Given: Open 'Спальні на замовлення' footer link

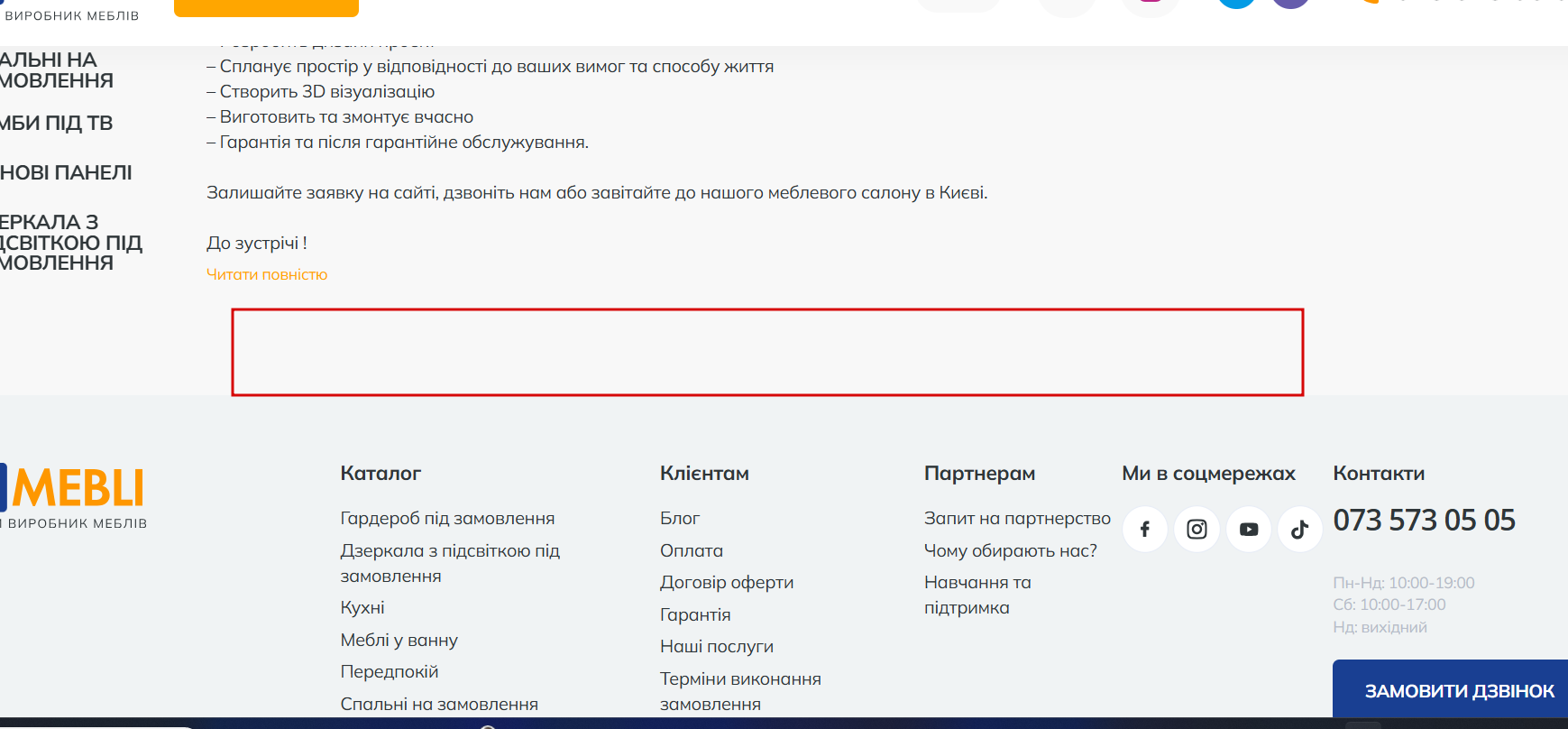Looking at the screenshot, I should pos(439,705).
